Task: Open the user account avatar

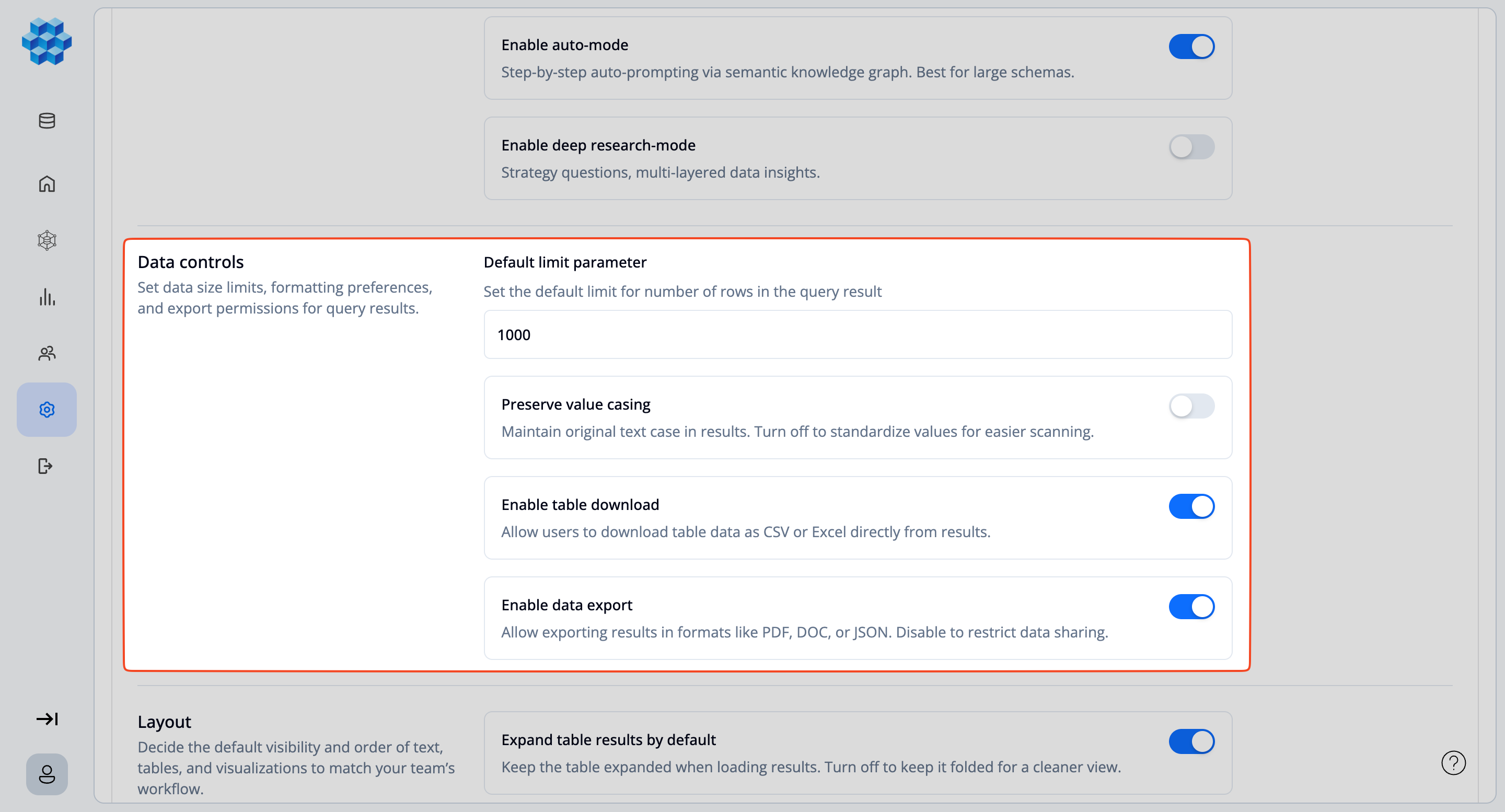Action: (47, 774)
